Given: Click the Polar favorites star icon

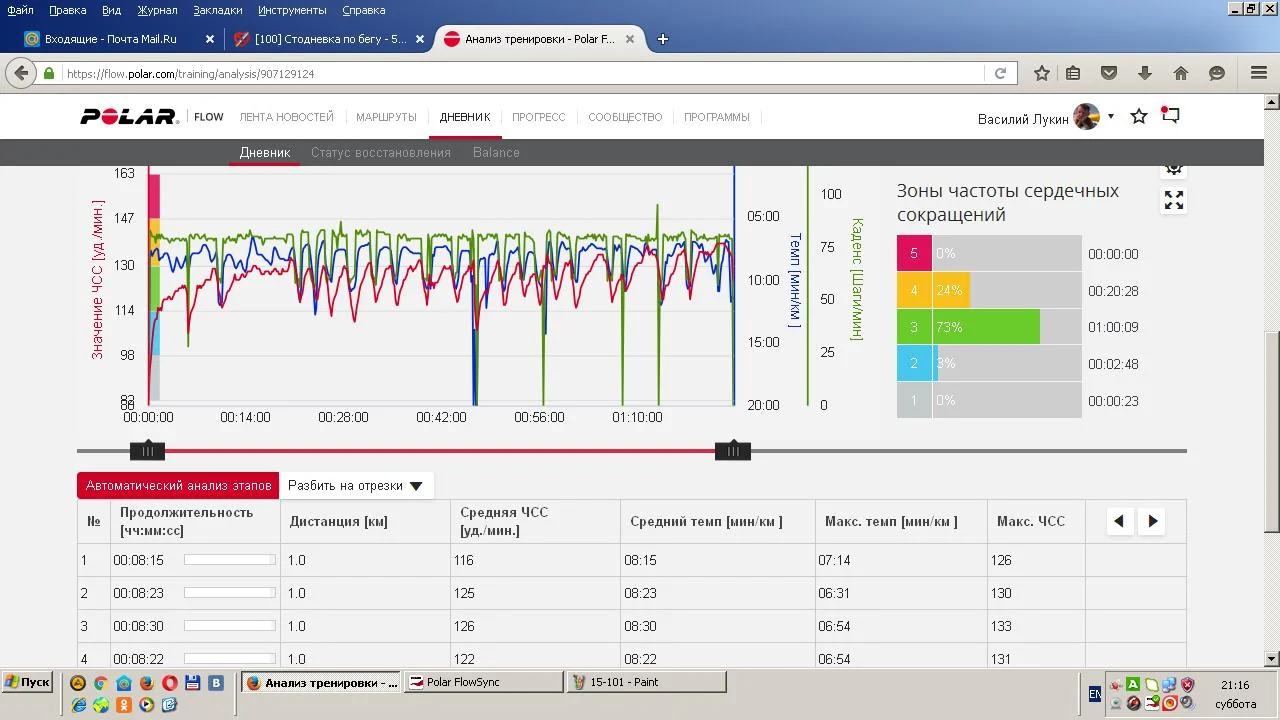Looking at the screenshot, I should coord(1139,117).
